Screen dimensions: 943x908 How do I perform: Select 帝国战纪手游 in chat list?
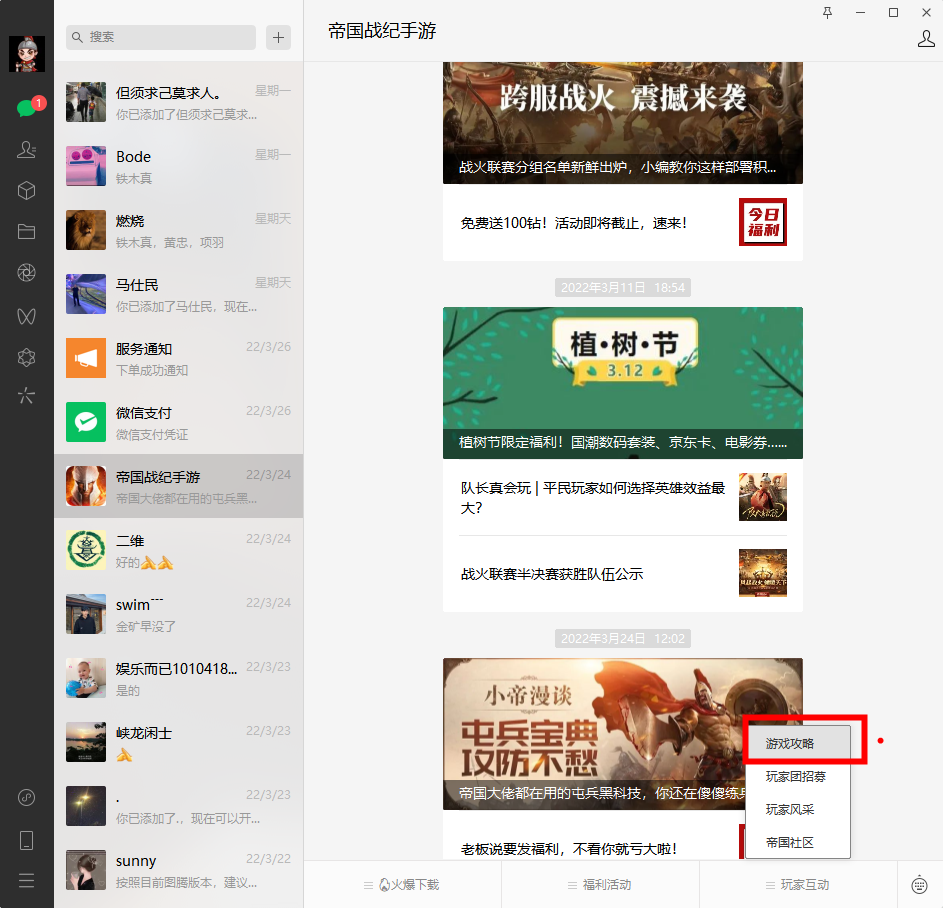point(179,486)
